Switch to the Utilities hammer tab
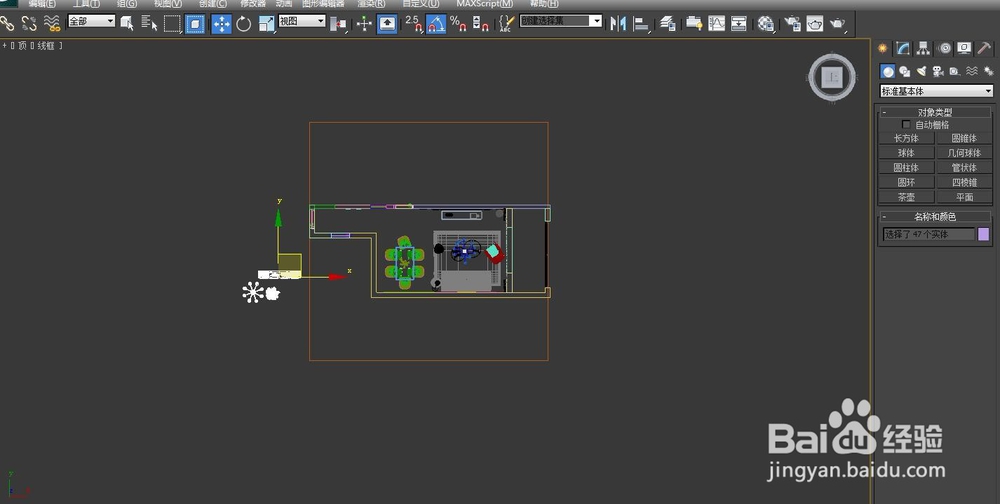The height and width of the screenshot is (504, 1000). click(x=985, y=48)
